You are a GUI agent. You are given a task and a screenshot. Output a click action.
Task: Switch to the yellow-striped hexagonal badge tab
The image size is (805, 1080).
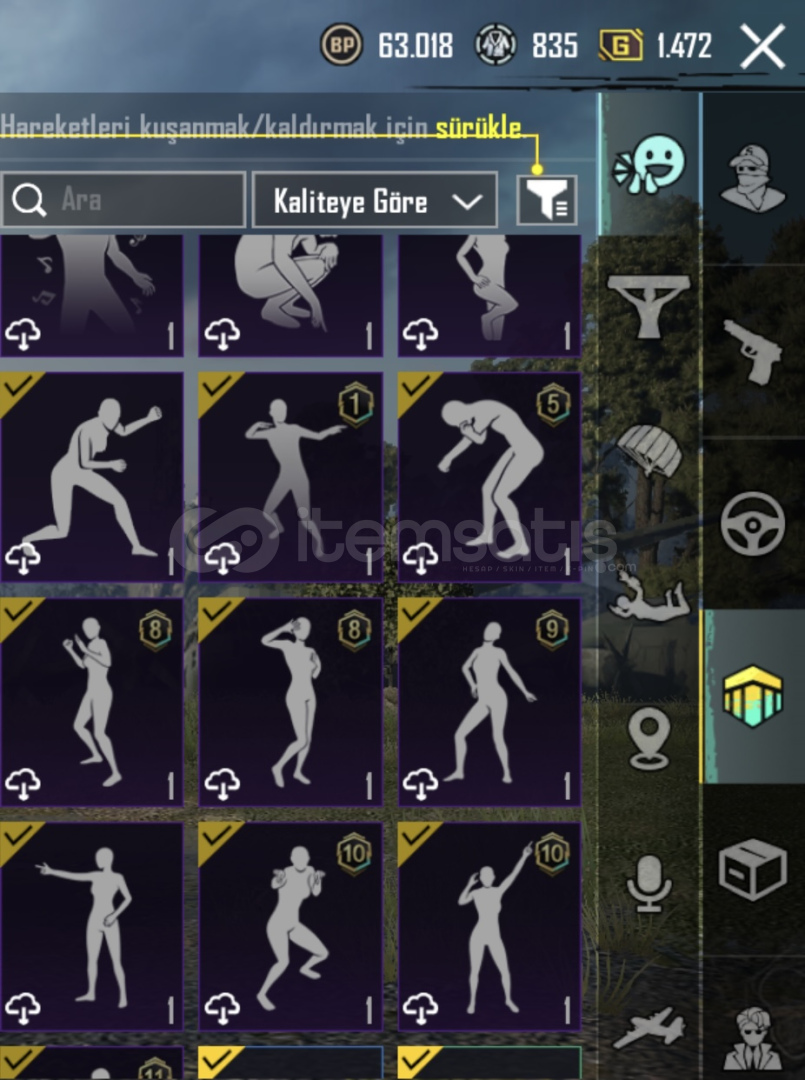(753, 696)
